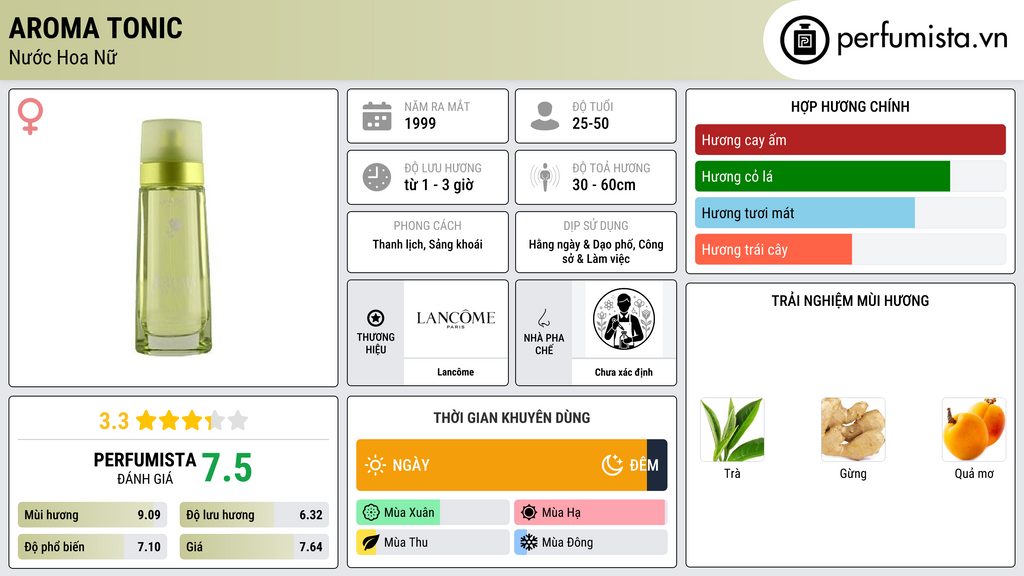Click the THỜI GIAN KHUYÊN DÙNG heading

[512, 418]
